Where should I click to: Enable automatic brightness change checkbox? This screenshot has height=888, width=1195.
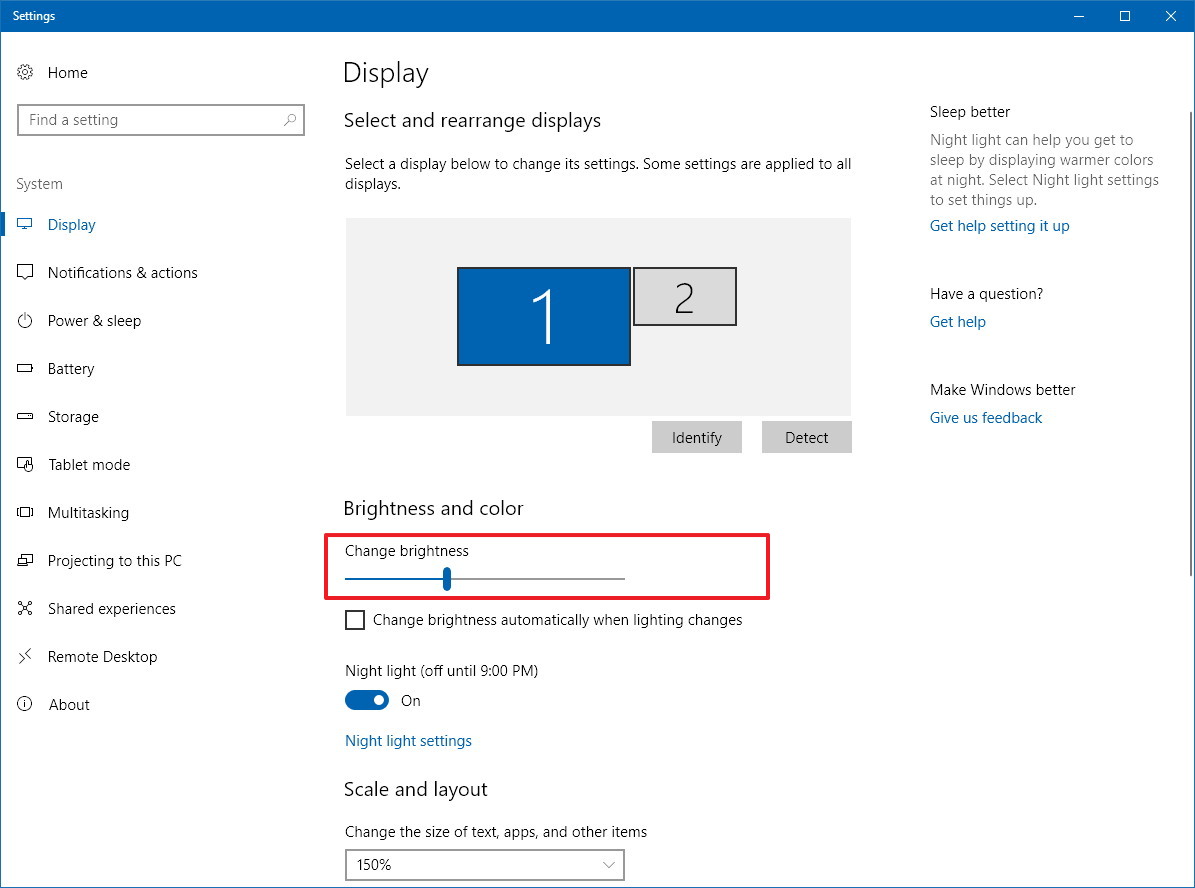coord(355,620)
